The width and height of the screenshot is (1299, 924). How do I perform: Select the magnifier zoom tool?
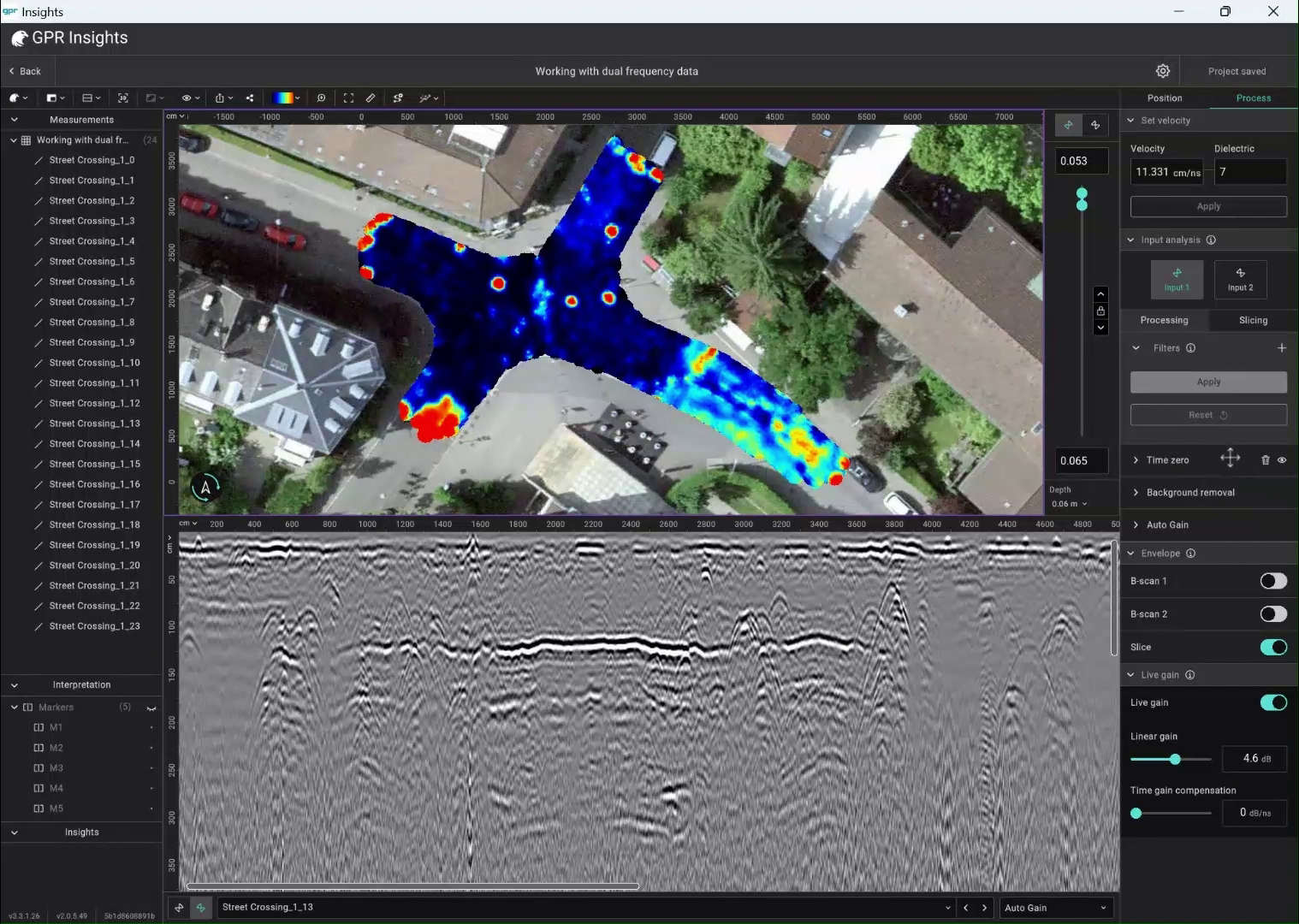(321, 98)
